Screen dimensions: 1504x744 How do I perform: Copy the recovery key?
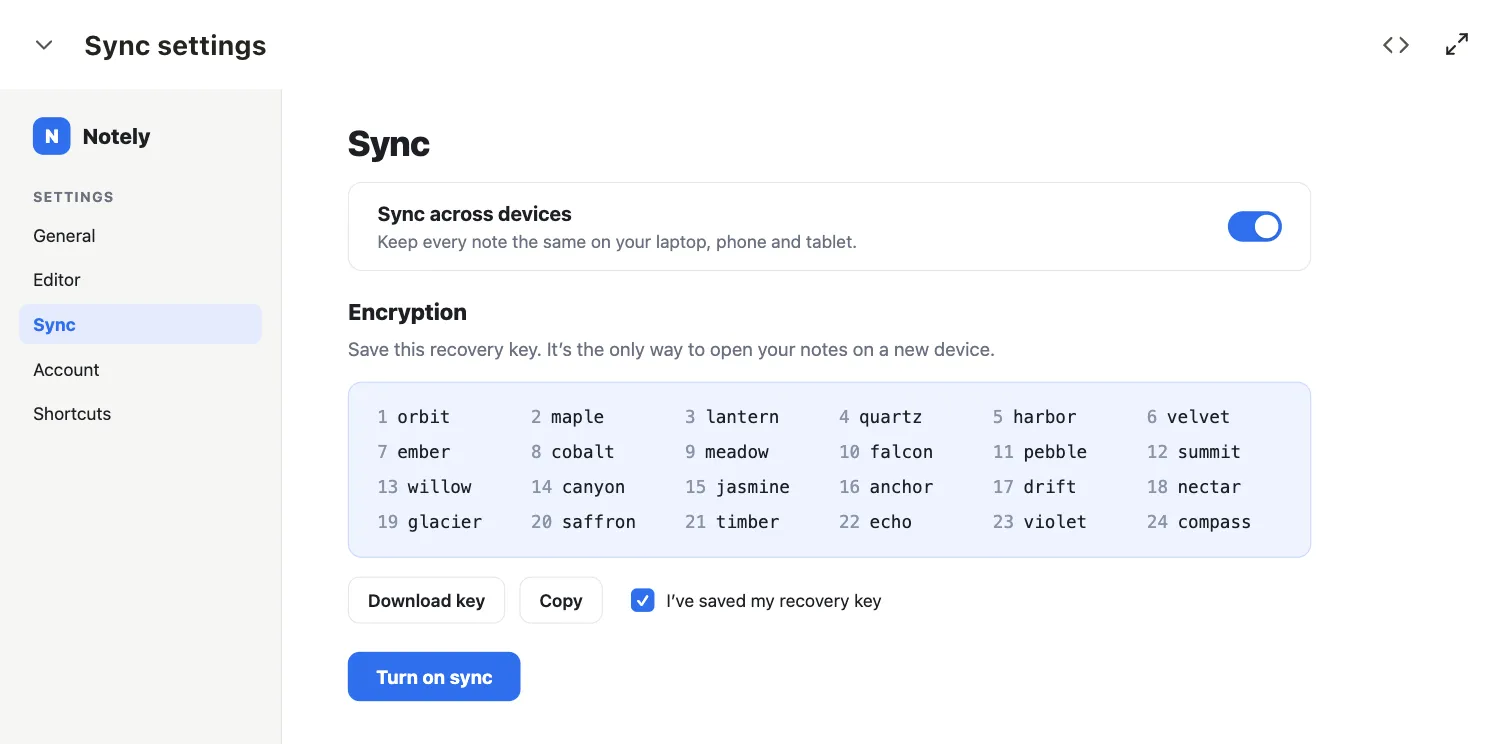click(561, 600)
